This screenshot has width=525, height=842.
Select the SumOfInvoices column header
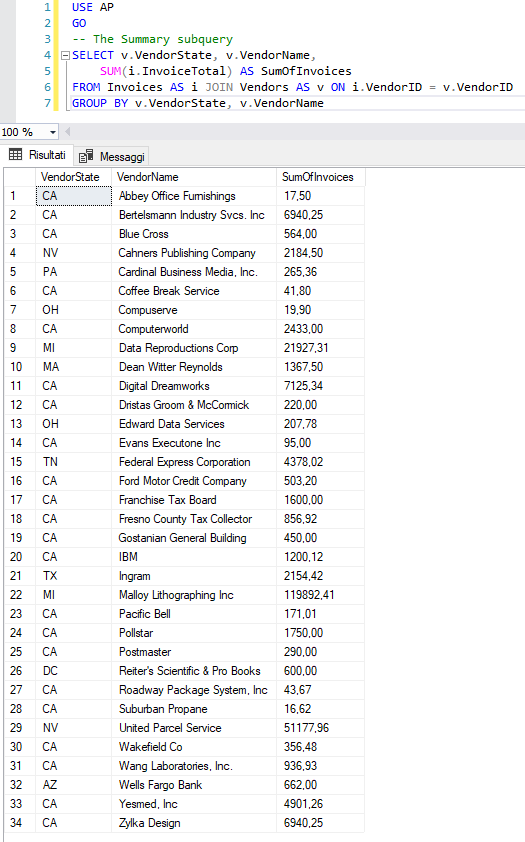tap(320, 177)
